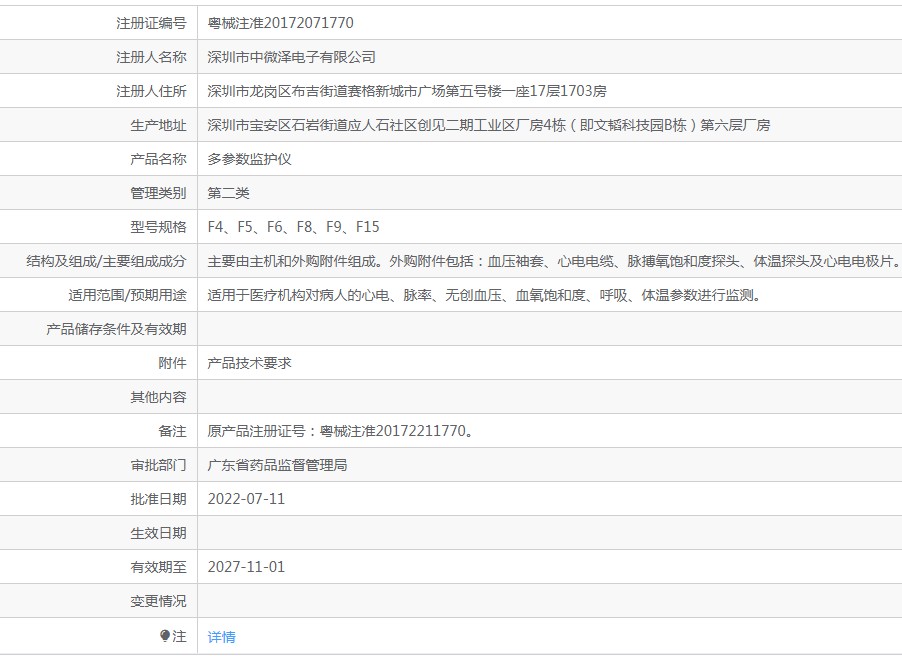This screenshot has height=656, width=902.
Task: Click the intended use text starting 适用于医疗机构
Action: coord(484,295)
